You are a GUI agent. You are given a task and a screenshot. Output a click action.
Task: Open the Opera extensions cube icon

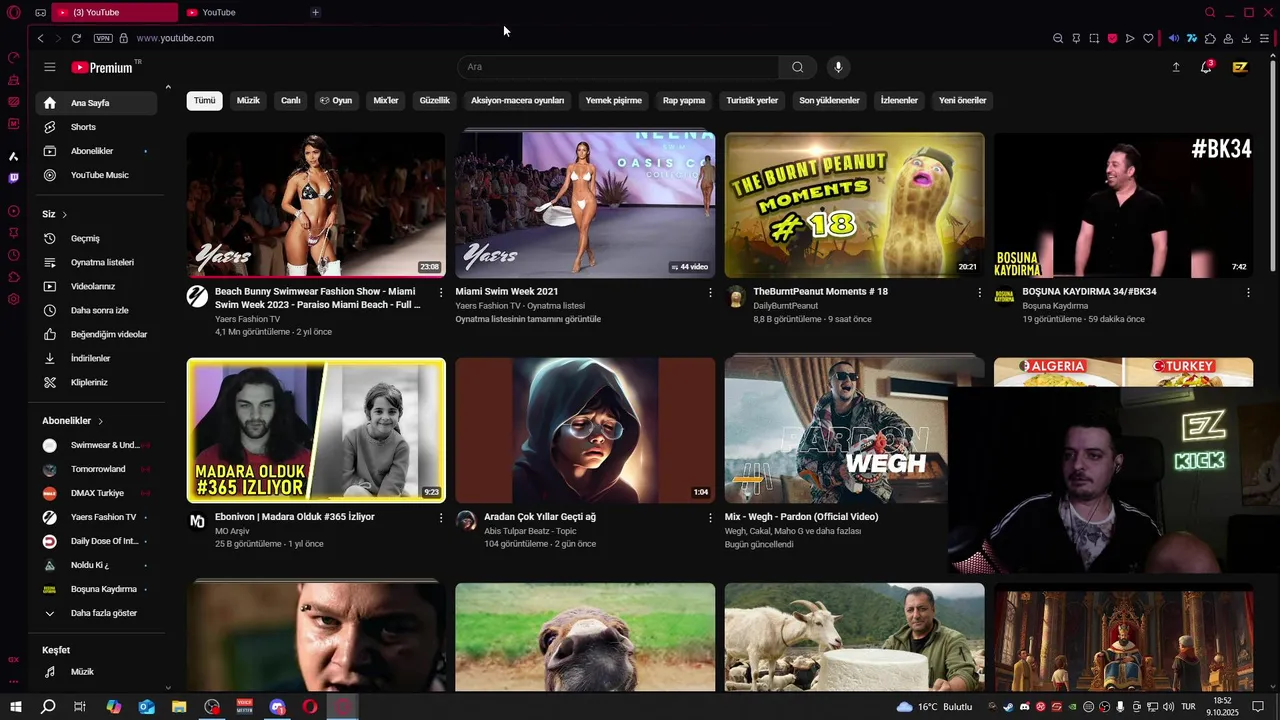pyautogui.click(x=1210, y=38)
